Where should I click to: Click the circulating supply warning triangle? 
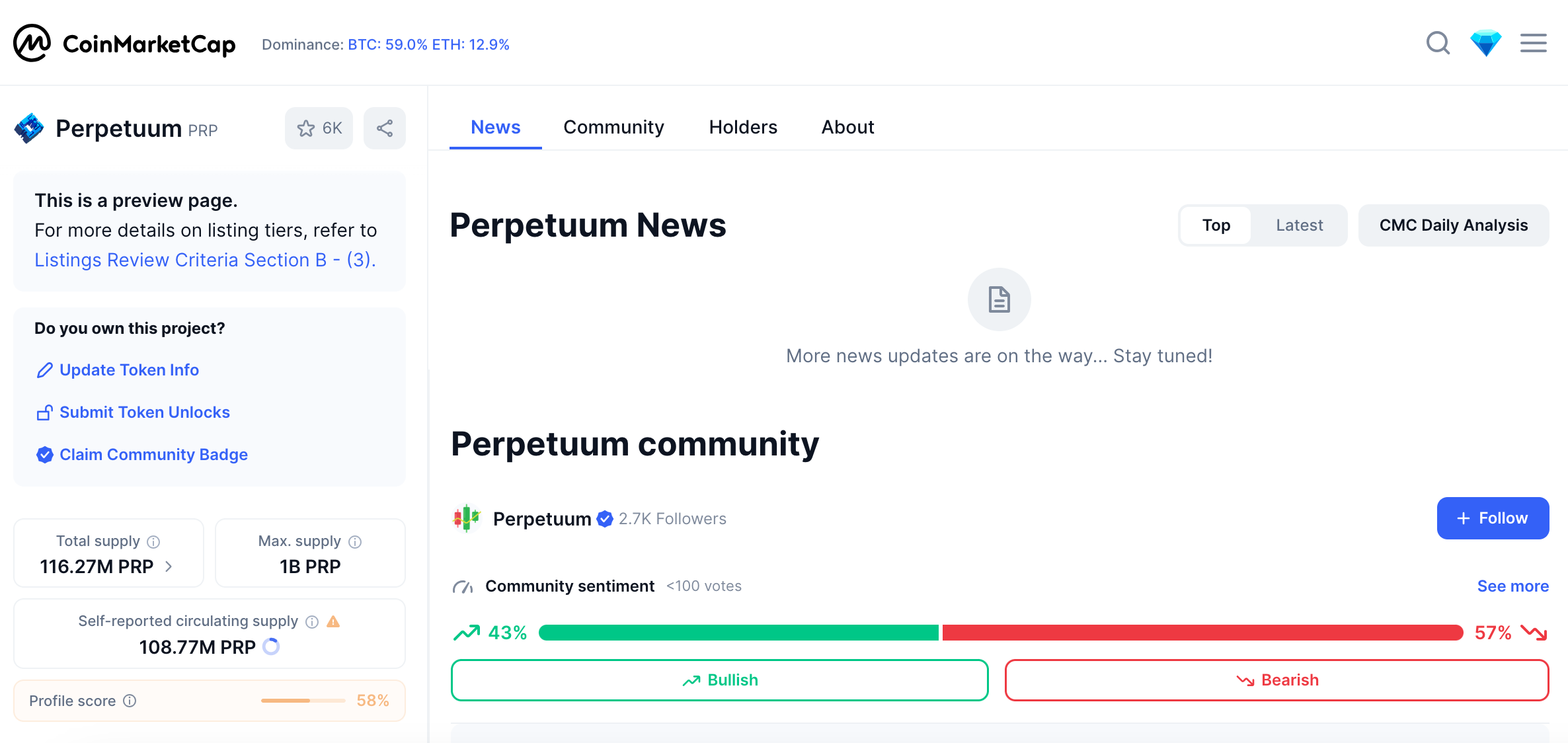pyautogui.click(x=333, y=621)
